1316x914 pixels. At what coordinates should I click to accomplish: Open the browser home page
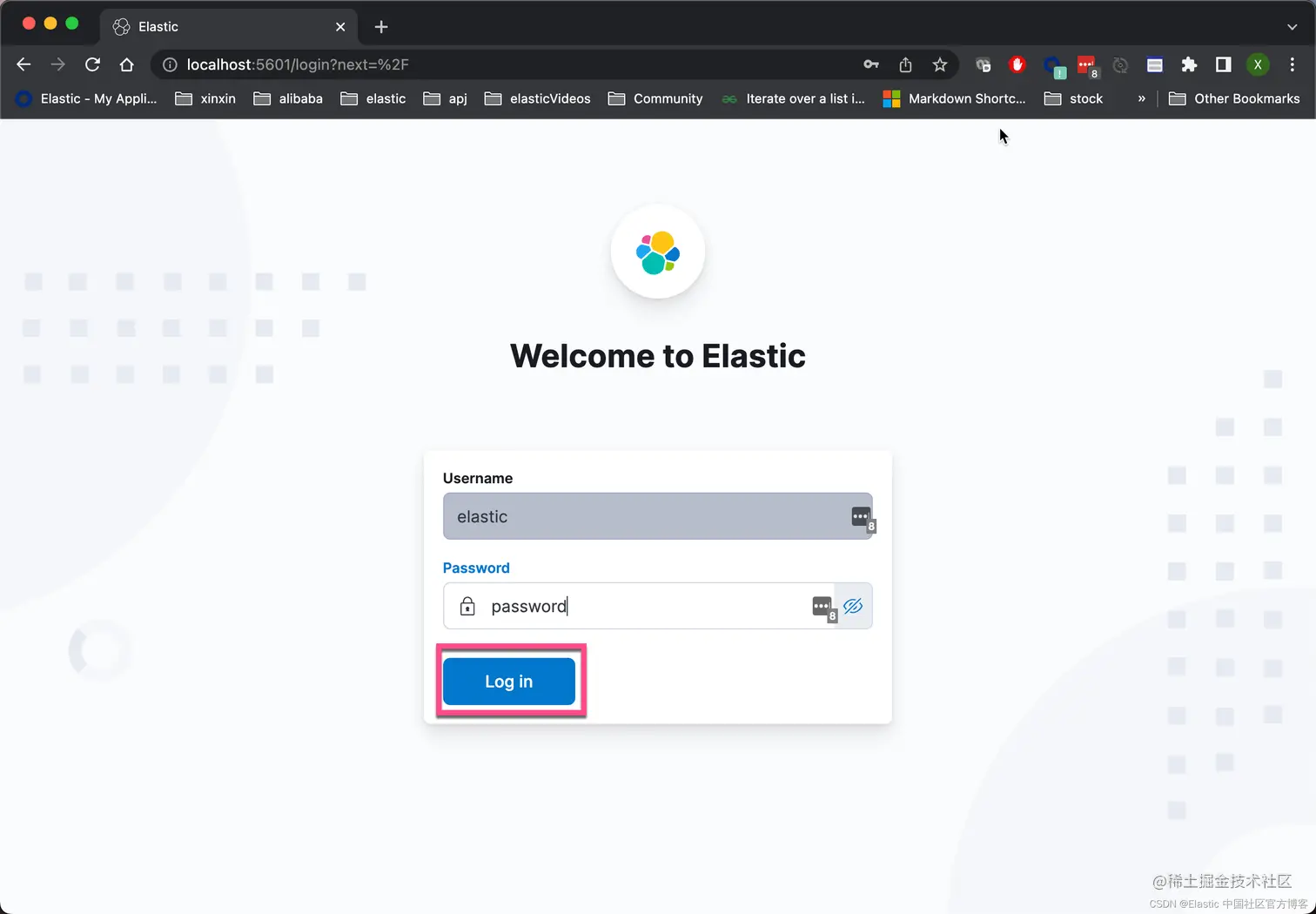tap(127, 64)
